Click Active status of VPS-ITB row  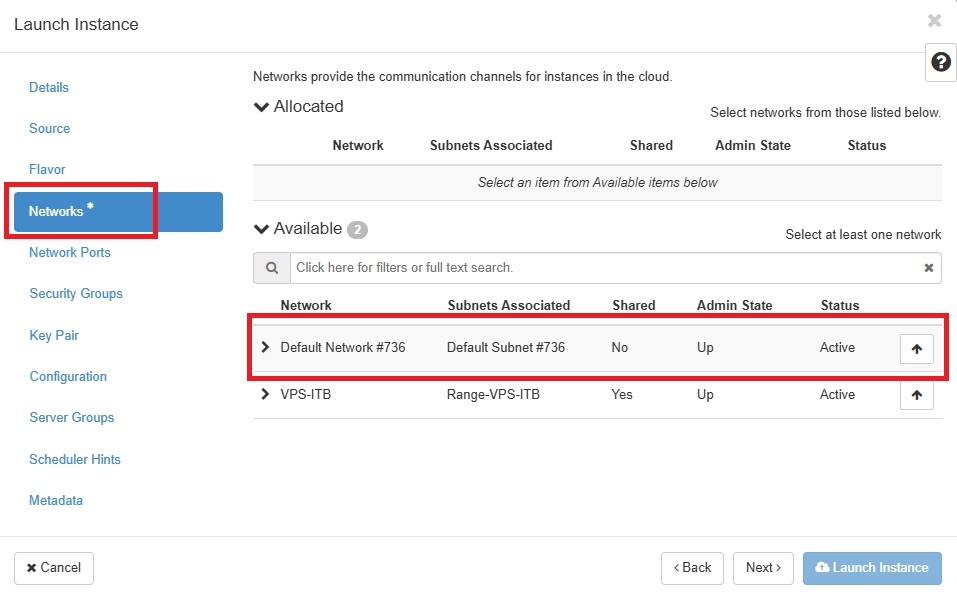(837, 394)
